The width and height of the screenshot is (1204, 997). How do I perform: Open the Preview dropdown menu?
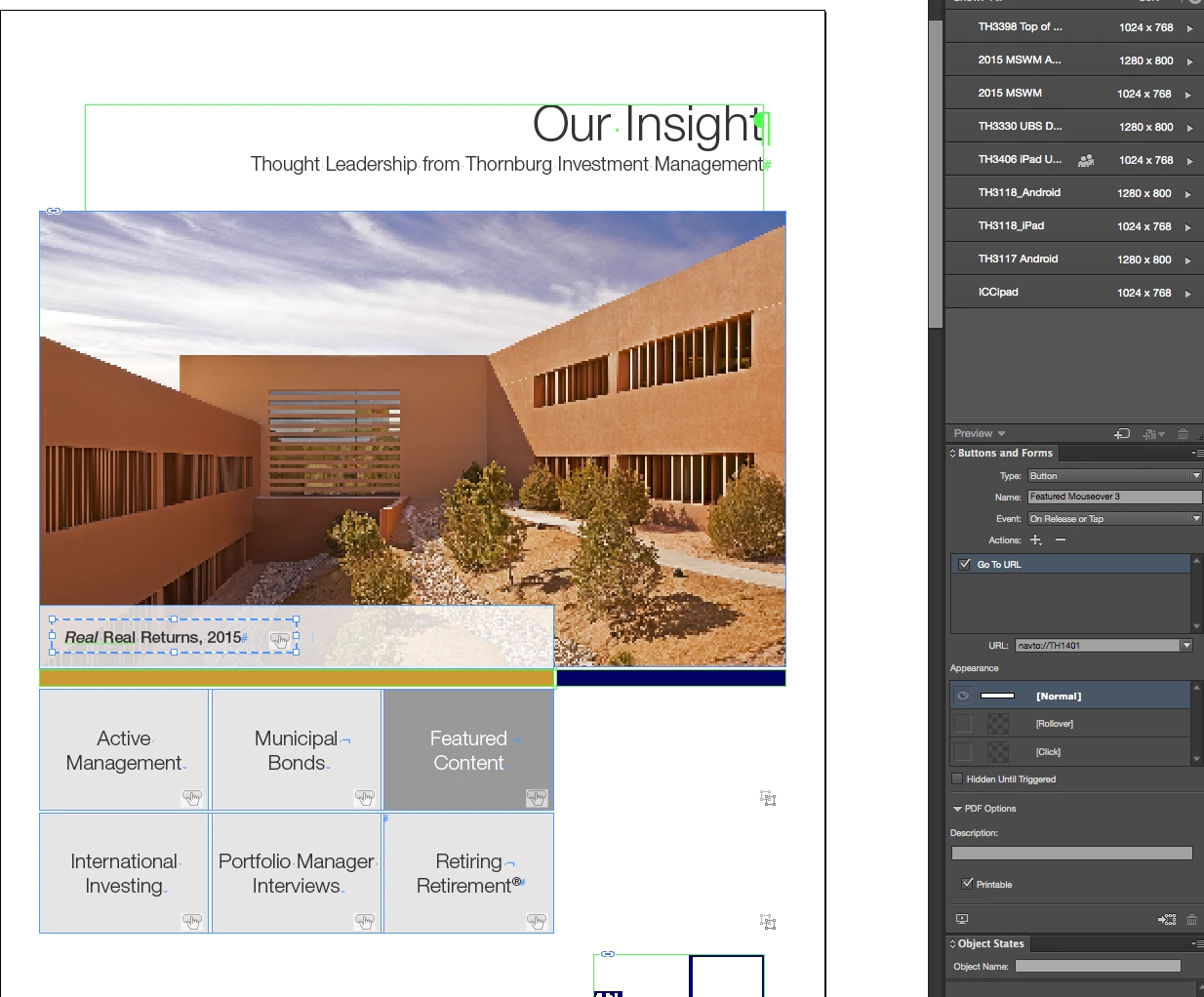(980, 434)
